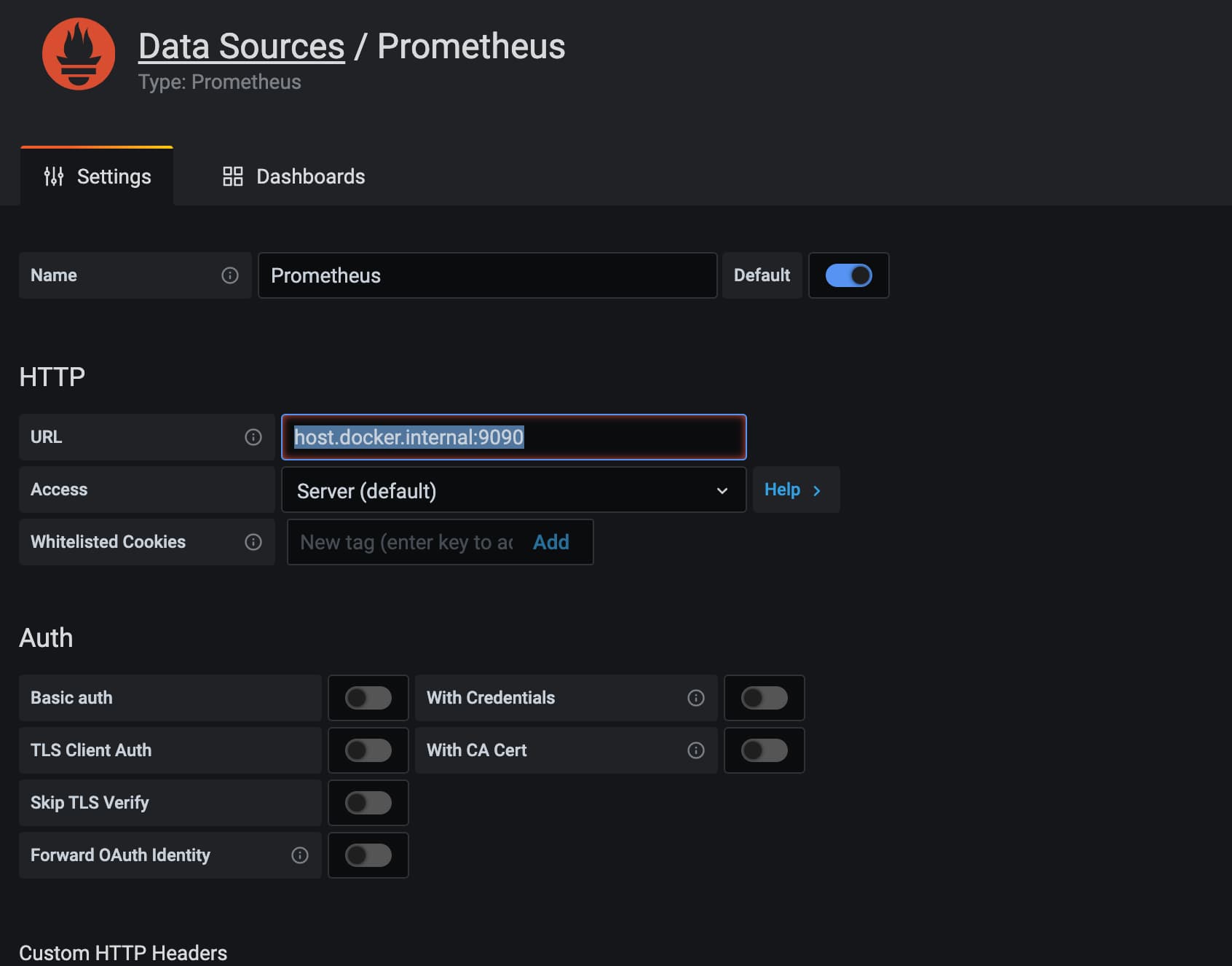The image size is (1232, 966).
Task: Click the Whitelisted Cookies label
Action: tap(108, 542)
